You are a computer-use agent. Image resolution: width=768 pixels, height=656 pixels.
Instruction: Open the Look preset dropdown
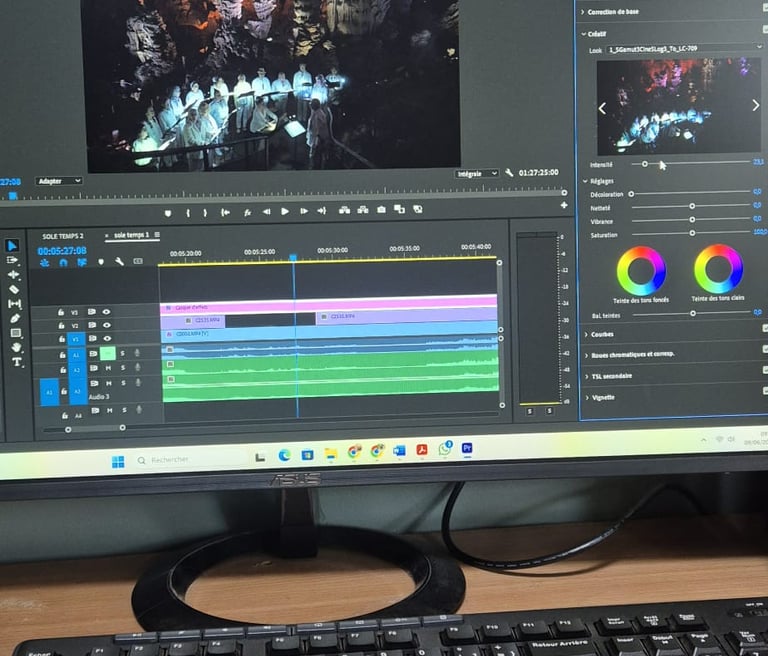pyautogui.click(x=684, y=48)
